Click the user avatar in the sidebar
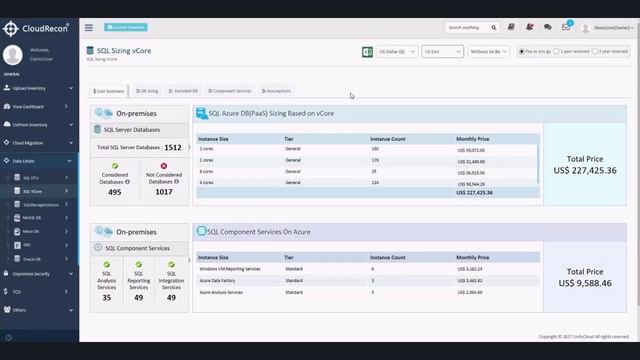Viewport: 640px width, 360px height. pos(13,55)
